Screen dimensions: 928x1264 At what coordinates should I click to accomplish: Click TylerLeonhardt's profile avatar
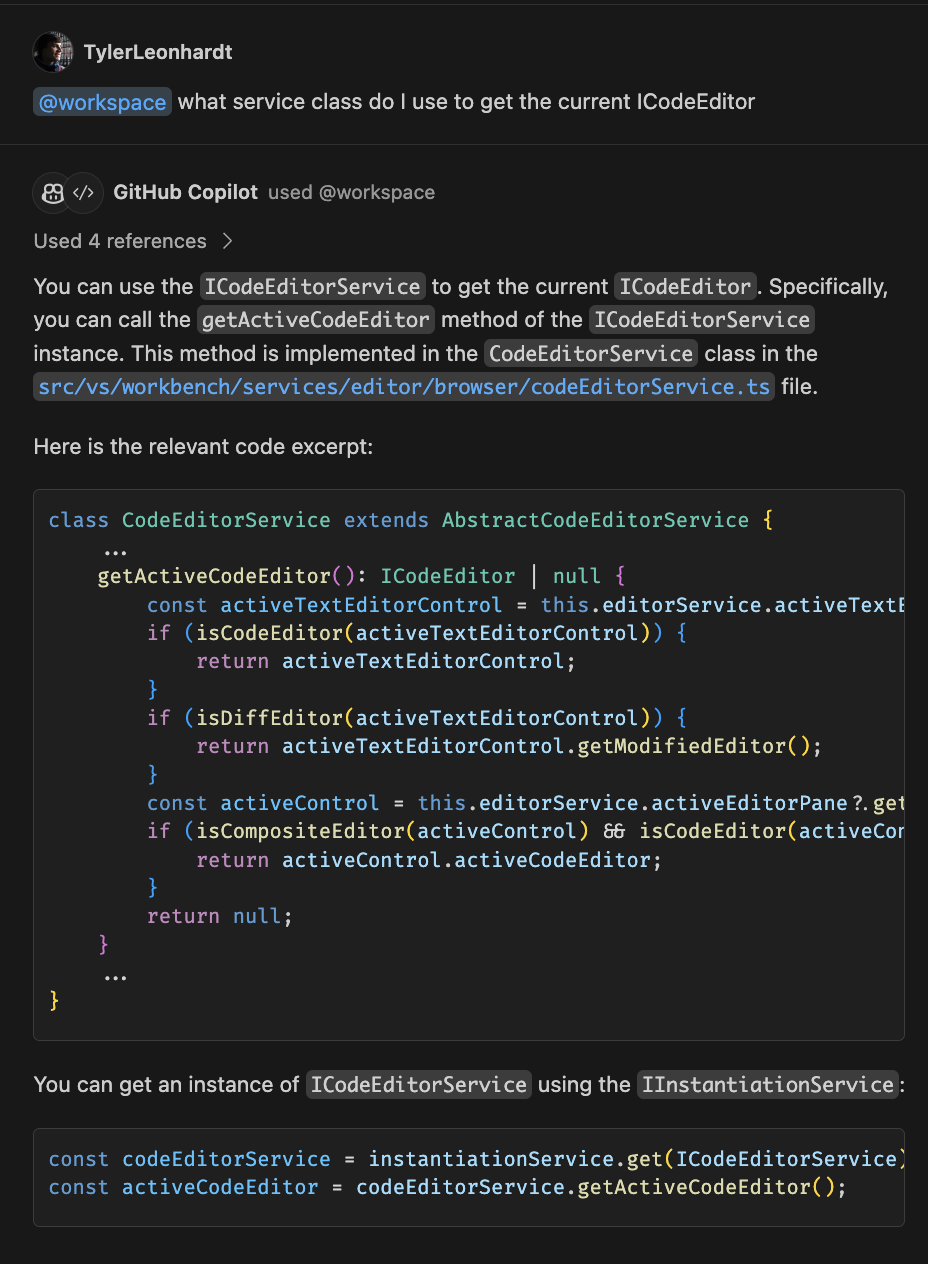(x=53, y=52)
